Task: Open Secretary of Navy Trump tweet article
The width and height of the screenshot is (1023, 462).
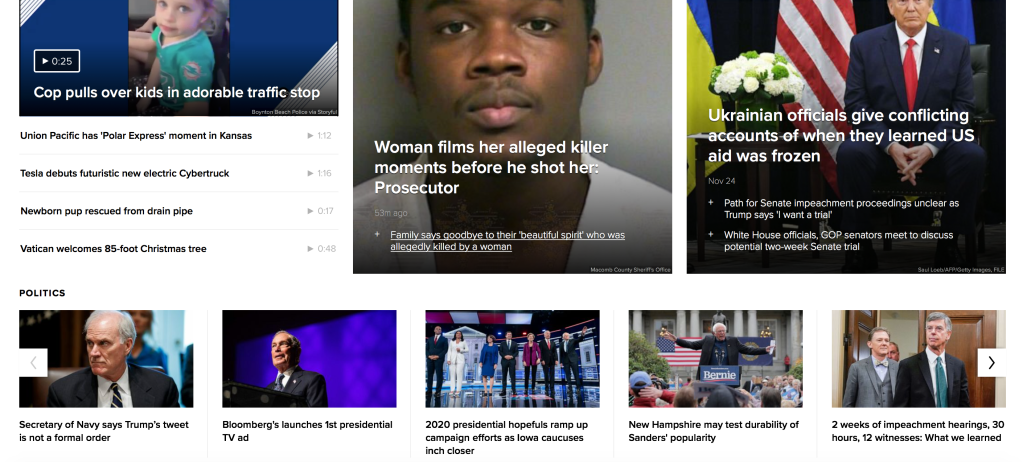Action: click(104, 431)
